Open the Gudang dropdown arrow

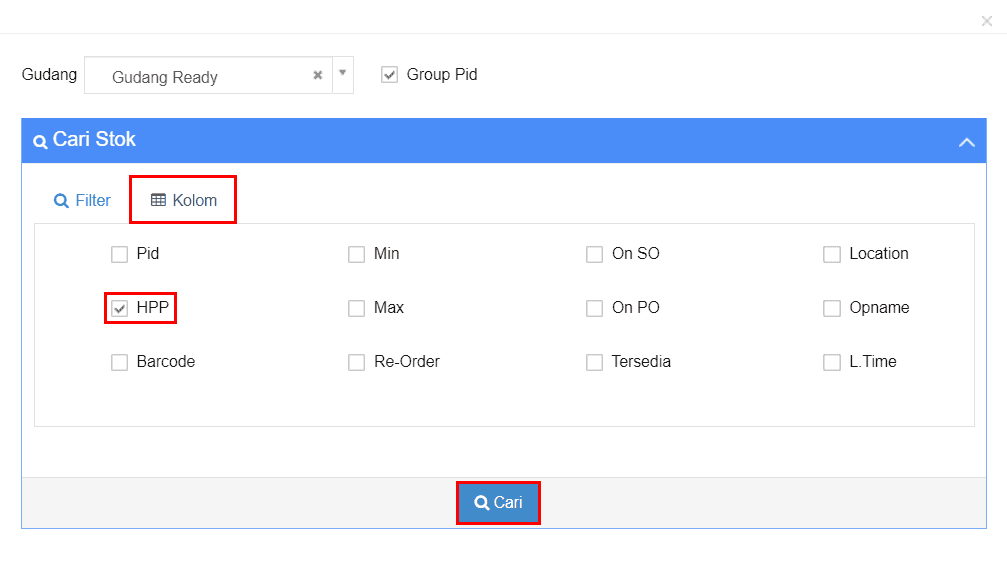(342, 73)
